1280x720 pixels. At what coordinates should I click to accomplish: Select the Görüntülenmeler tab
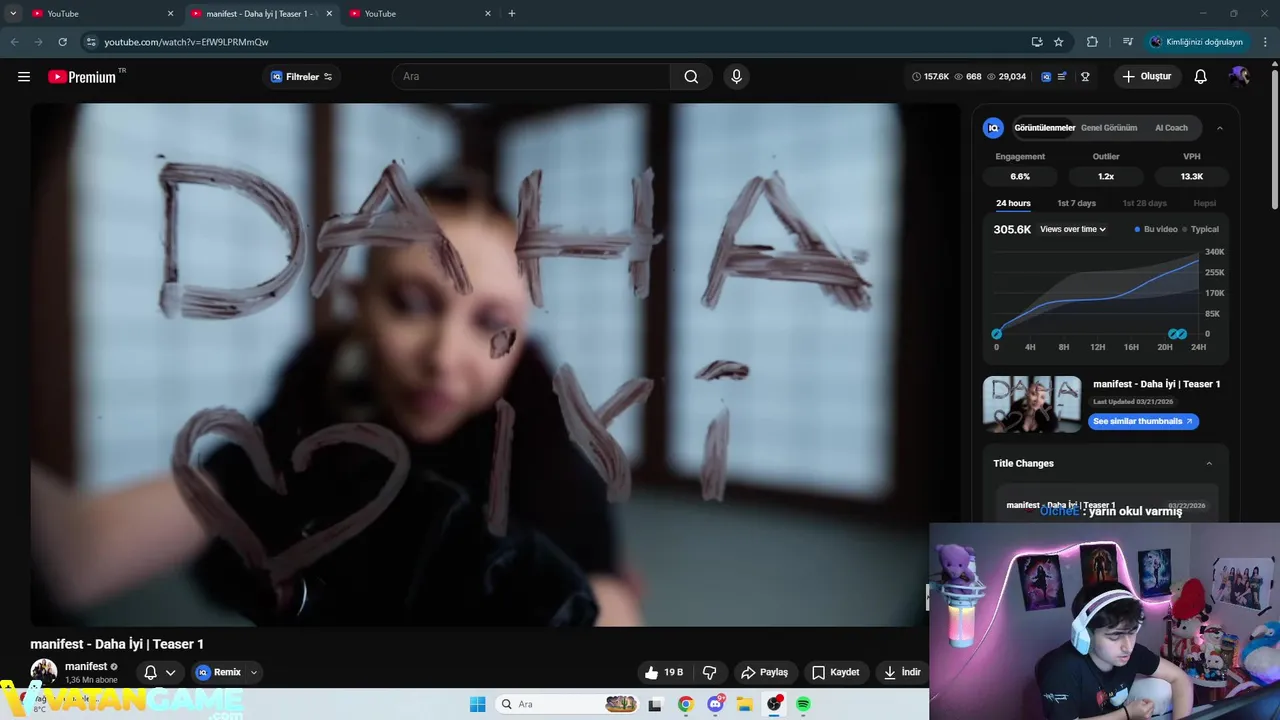coord(1044,128)
